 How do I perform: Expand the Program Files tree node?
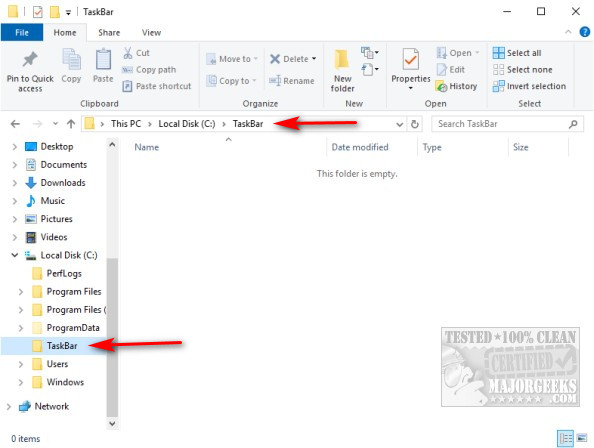21,292
